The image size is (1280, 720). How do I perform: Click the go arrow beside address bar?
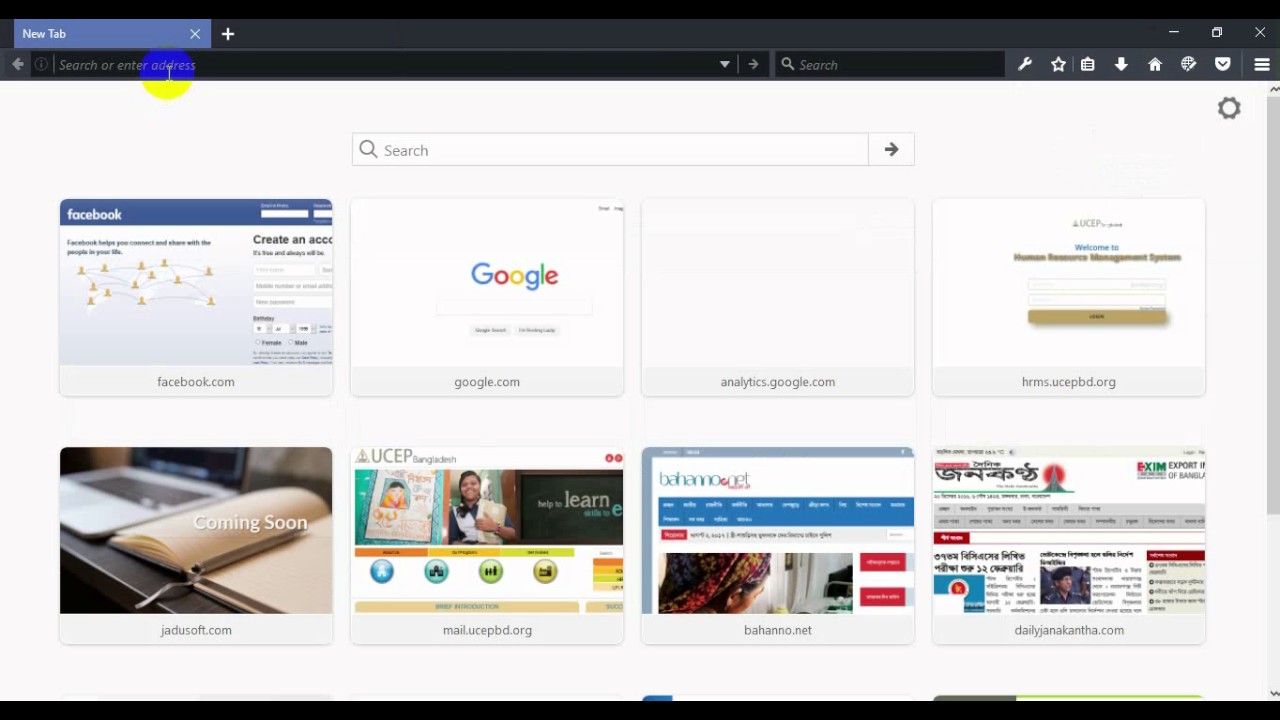753,64
